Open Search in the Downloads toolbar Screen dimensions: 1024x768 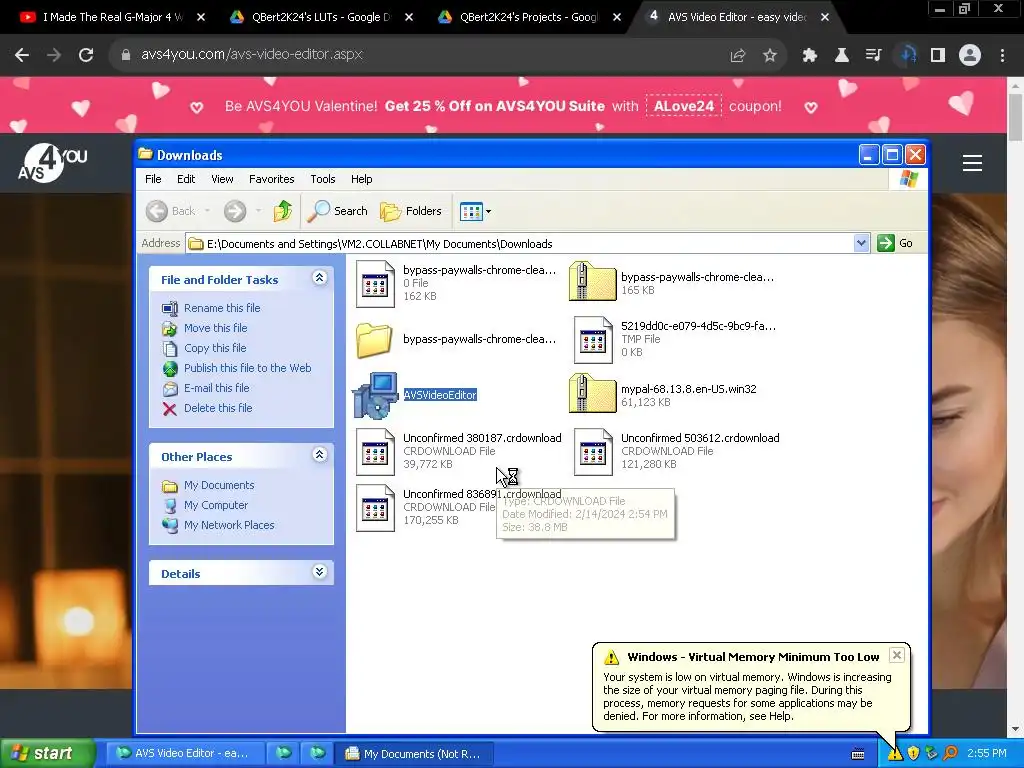point(338,211)
